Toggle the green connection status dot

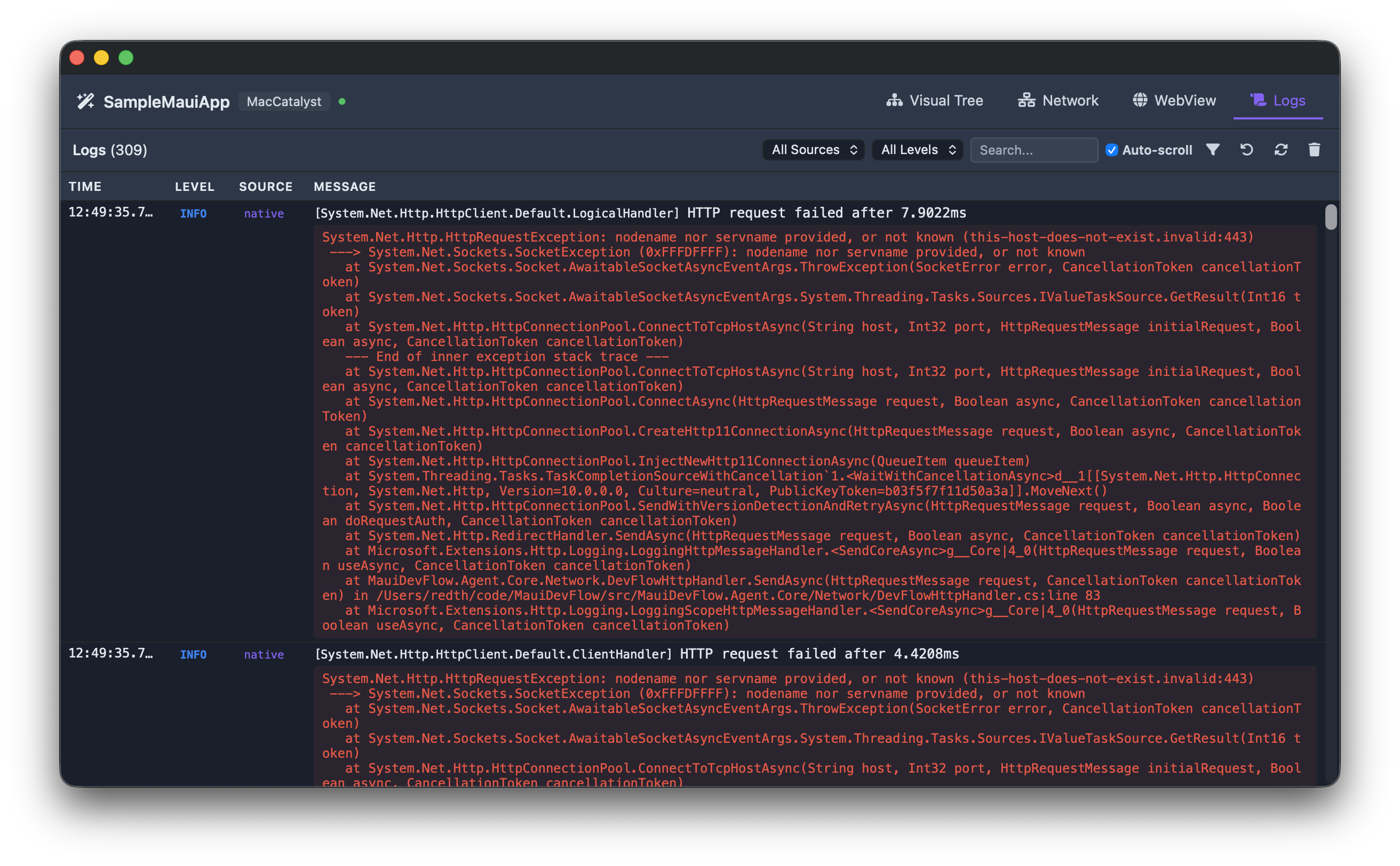pos(342,101)
